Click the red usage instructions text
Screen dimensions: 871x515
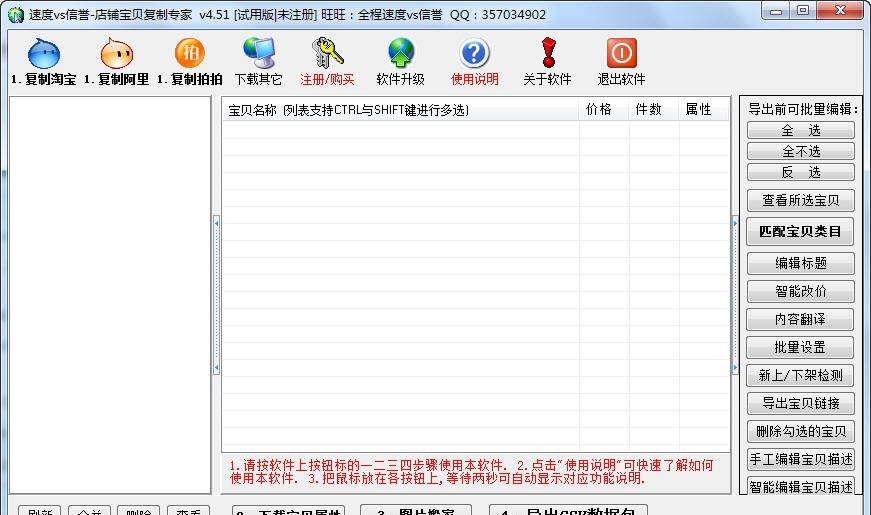[471, 472]
